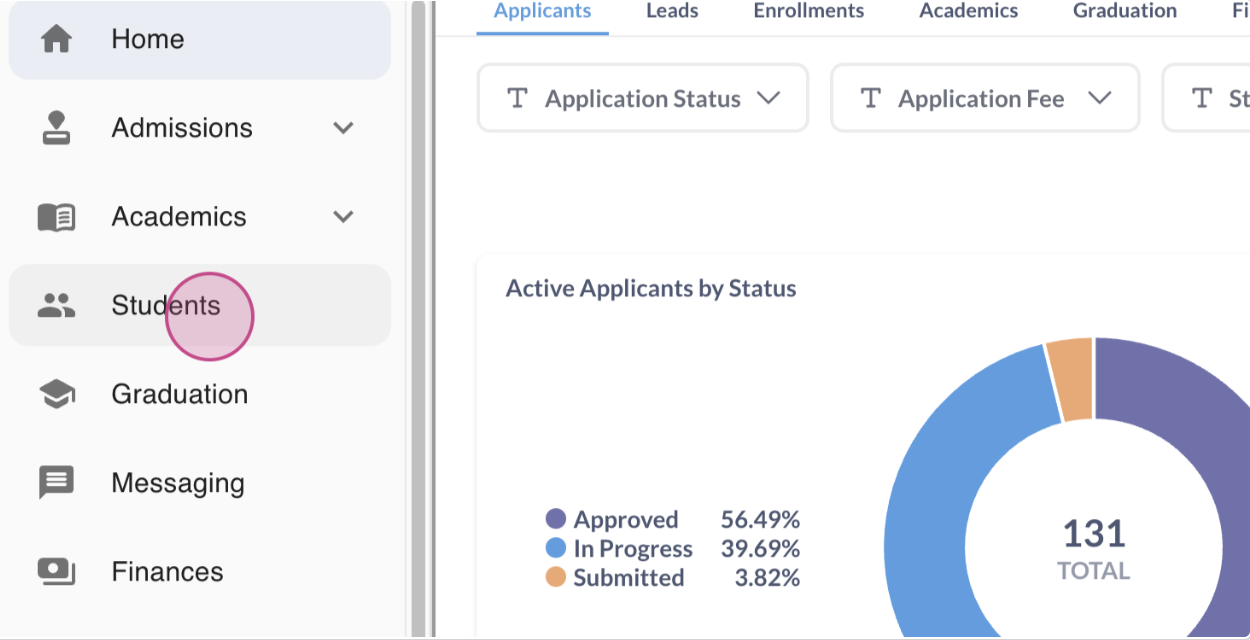Switch to the Applicants tab
This screenshot has width=1250, height=640.
point(543,12)
